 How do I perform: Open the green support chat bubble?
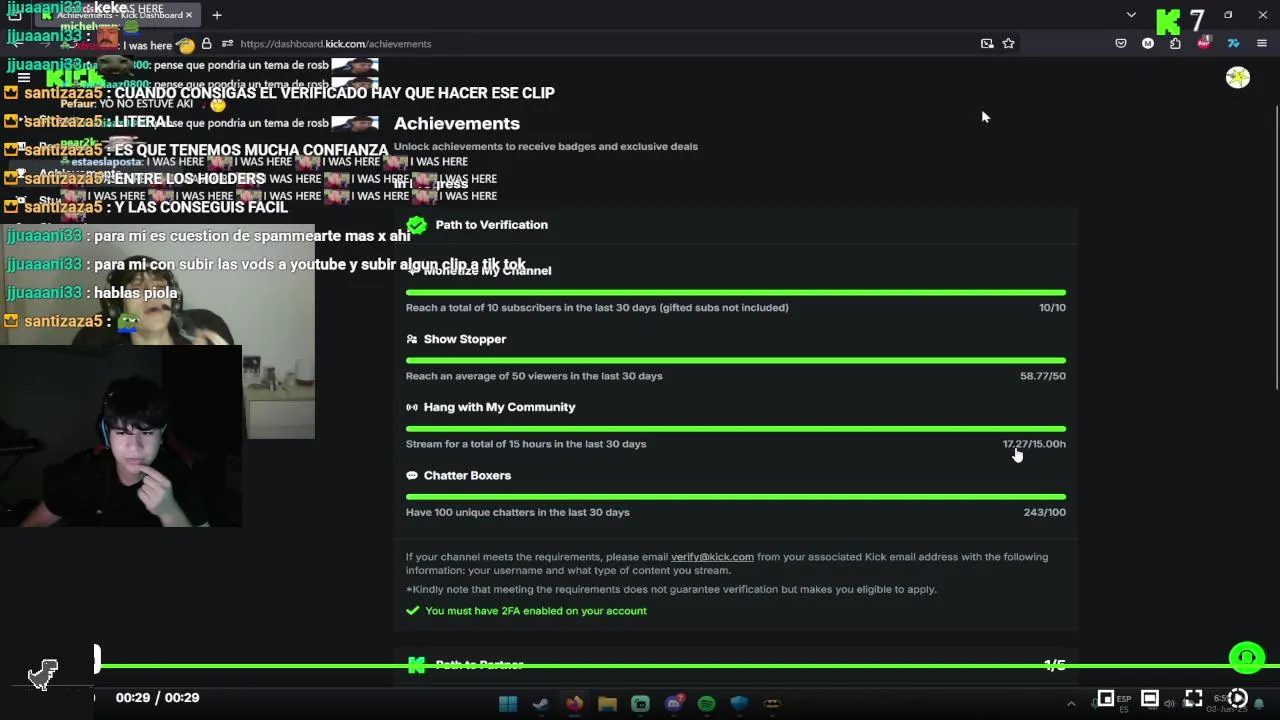(1247, 657)
